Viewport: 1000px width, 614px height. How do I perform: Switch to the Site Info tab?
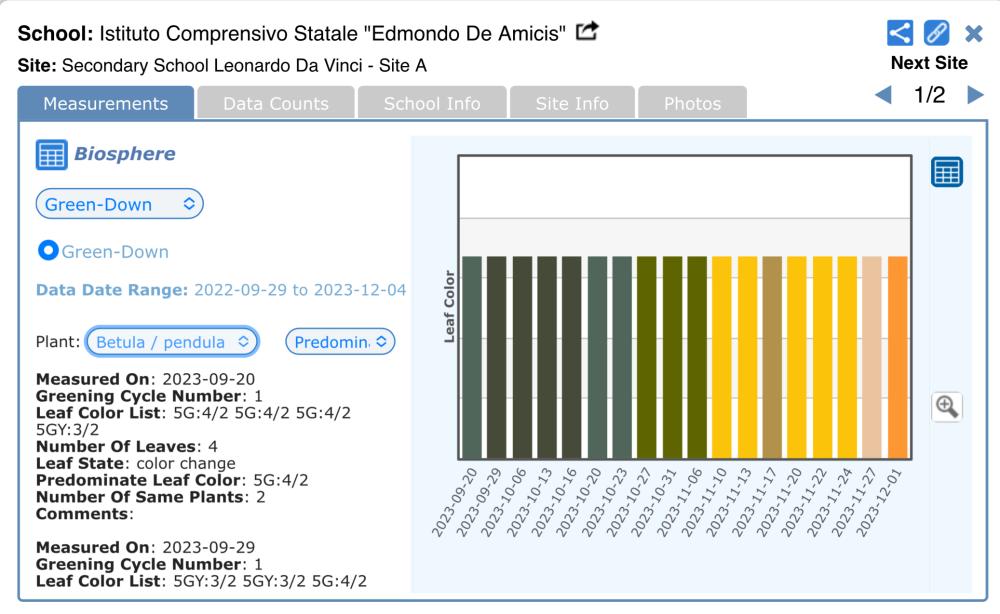(x=572, y=104)
